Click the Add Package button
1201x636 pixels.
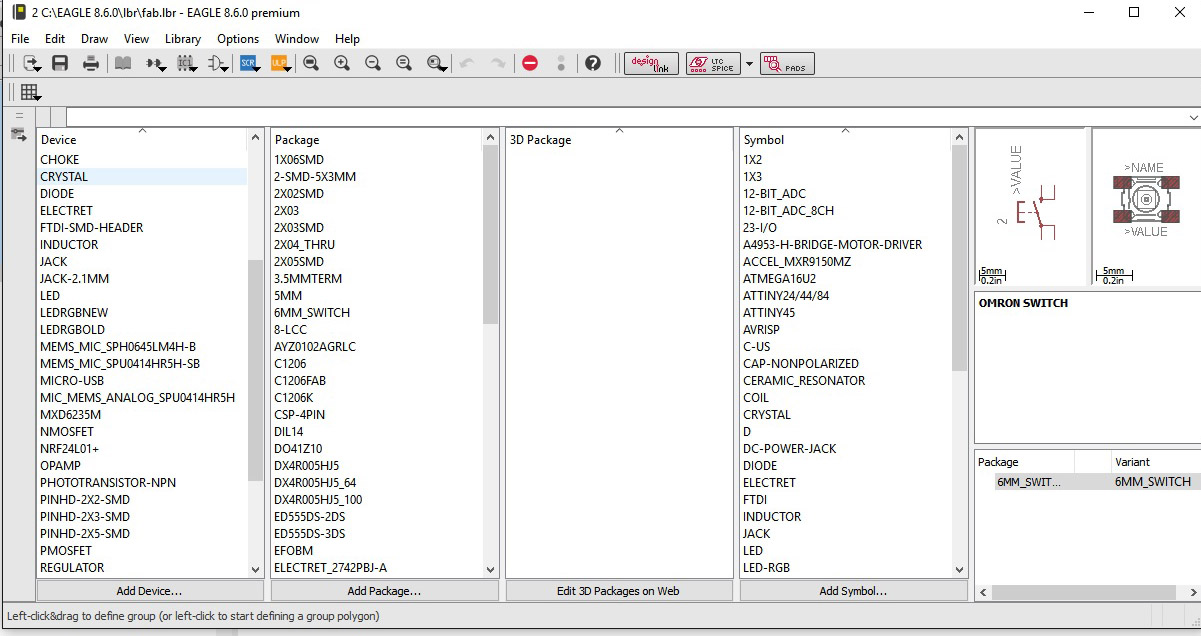pyautogui.click(x=384, y=591)
